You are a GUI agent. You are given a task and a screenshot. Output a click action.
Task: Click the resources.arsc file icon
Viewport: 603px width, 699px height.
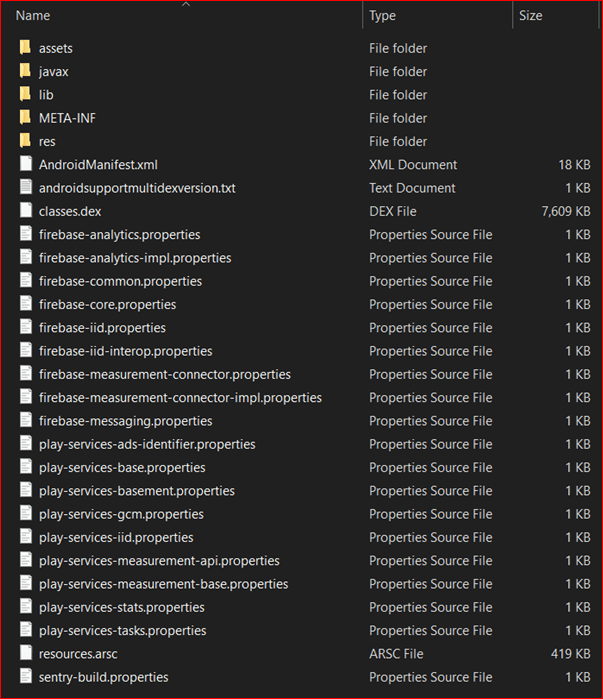tap(26, 653)
